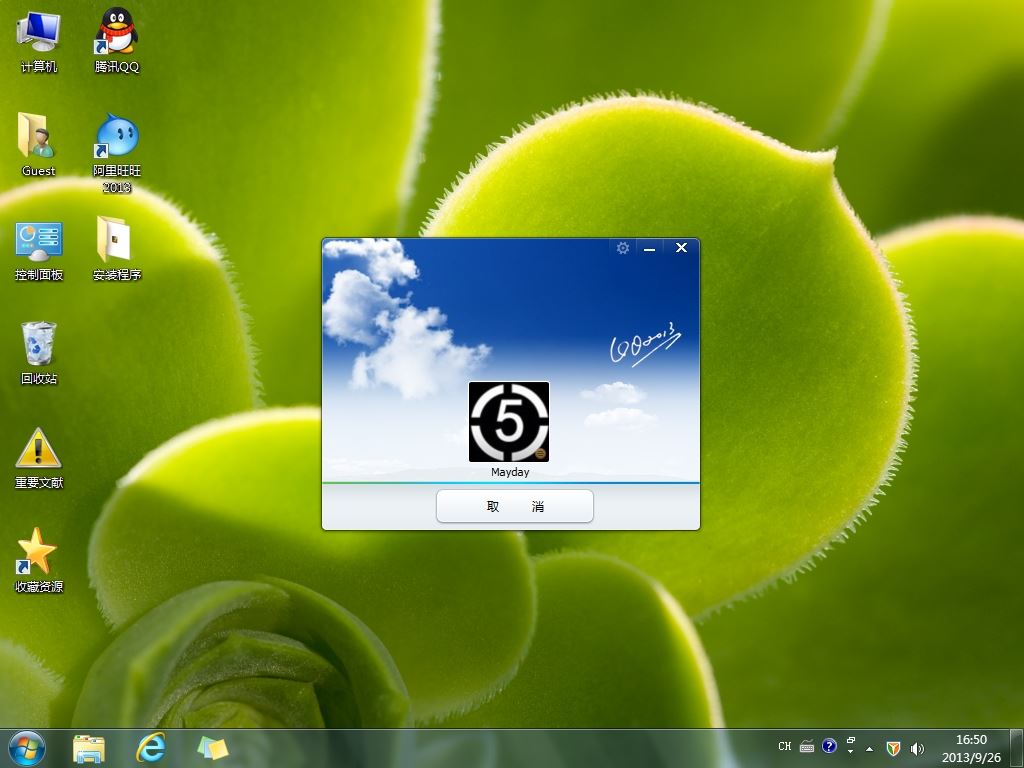The width and height of the screenshot is (1024, 768).
Task: Open the volume speaker control
Action: 917,748
